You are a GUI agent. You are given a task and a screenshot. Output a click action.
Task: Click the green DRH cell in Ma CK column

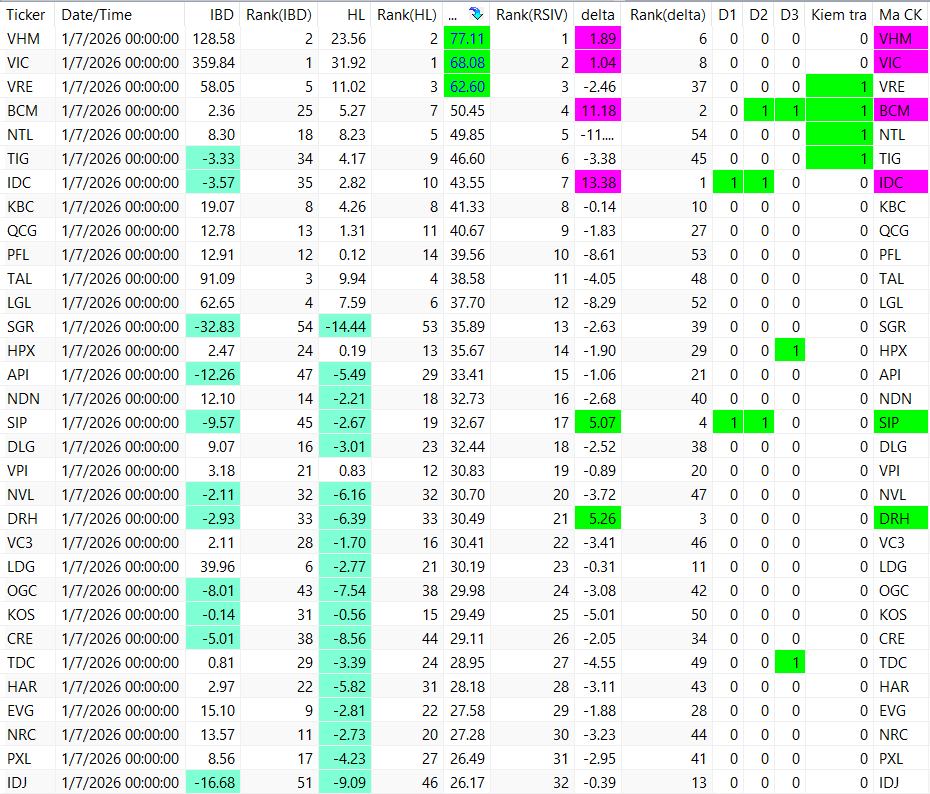coord(901,519)
